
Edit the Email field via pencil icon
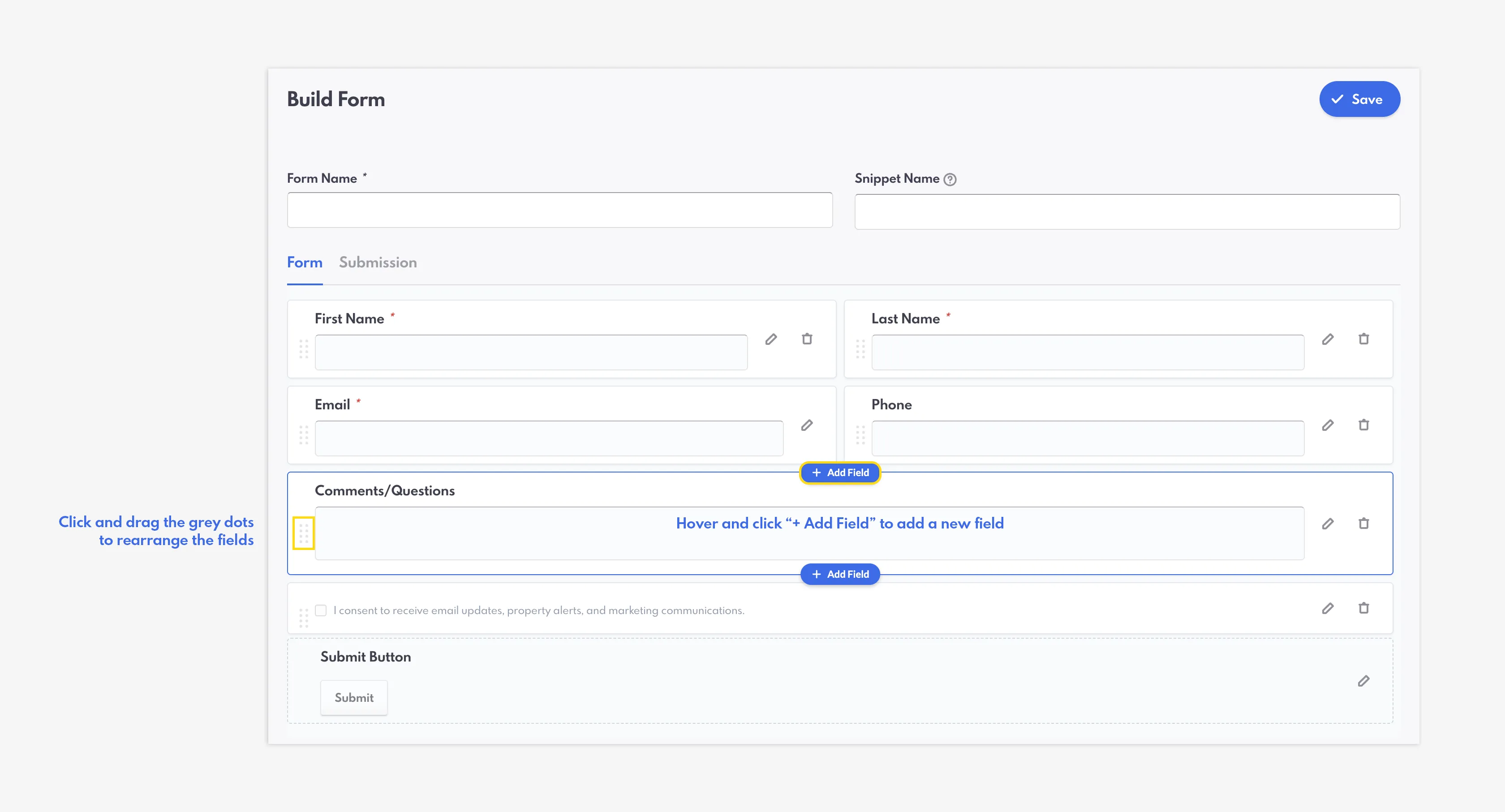click(x=807, y=425)
